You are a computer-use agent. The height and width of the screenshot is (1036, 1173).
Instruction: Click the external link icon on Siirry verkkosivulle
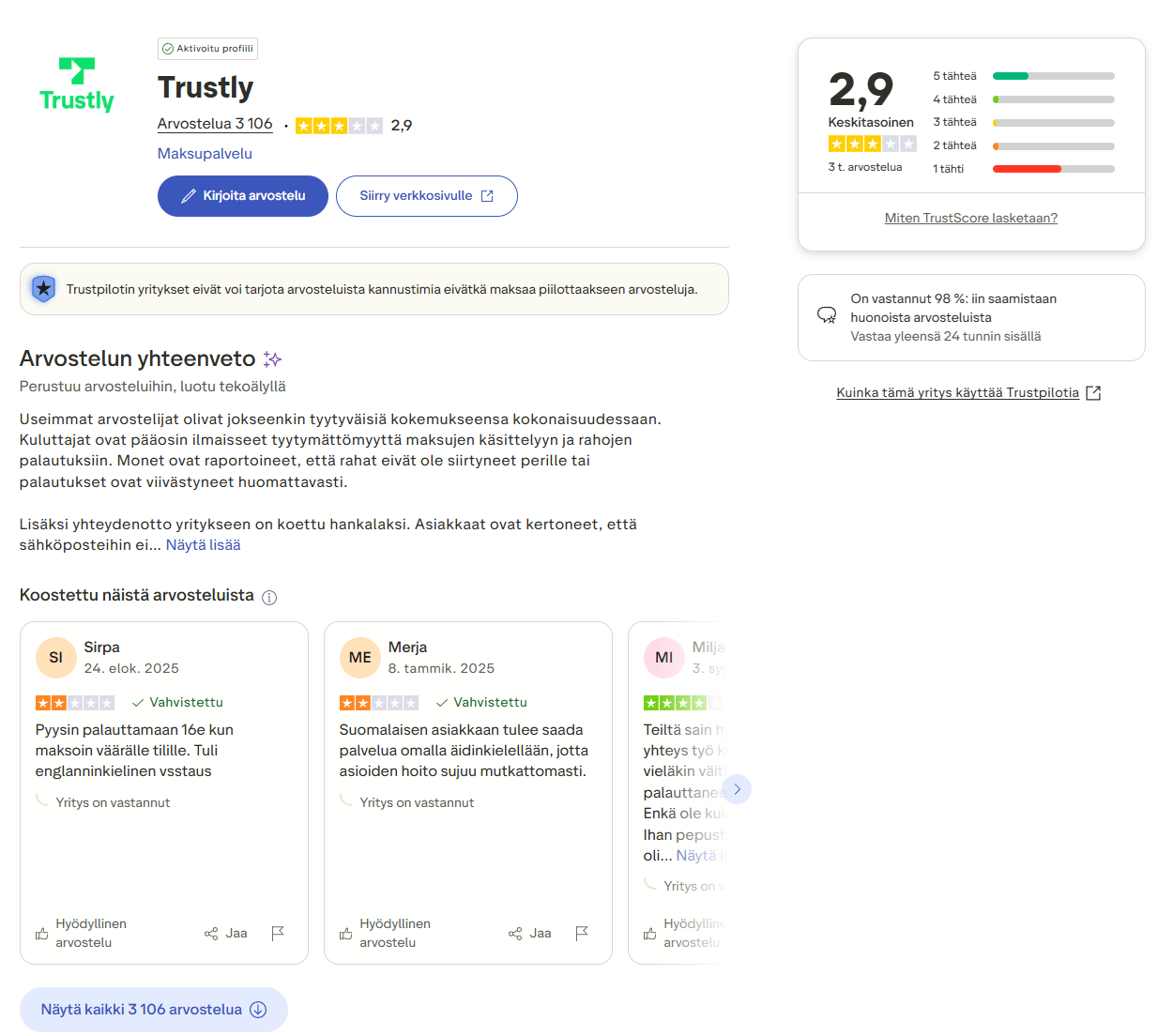(487, 195)
